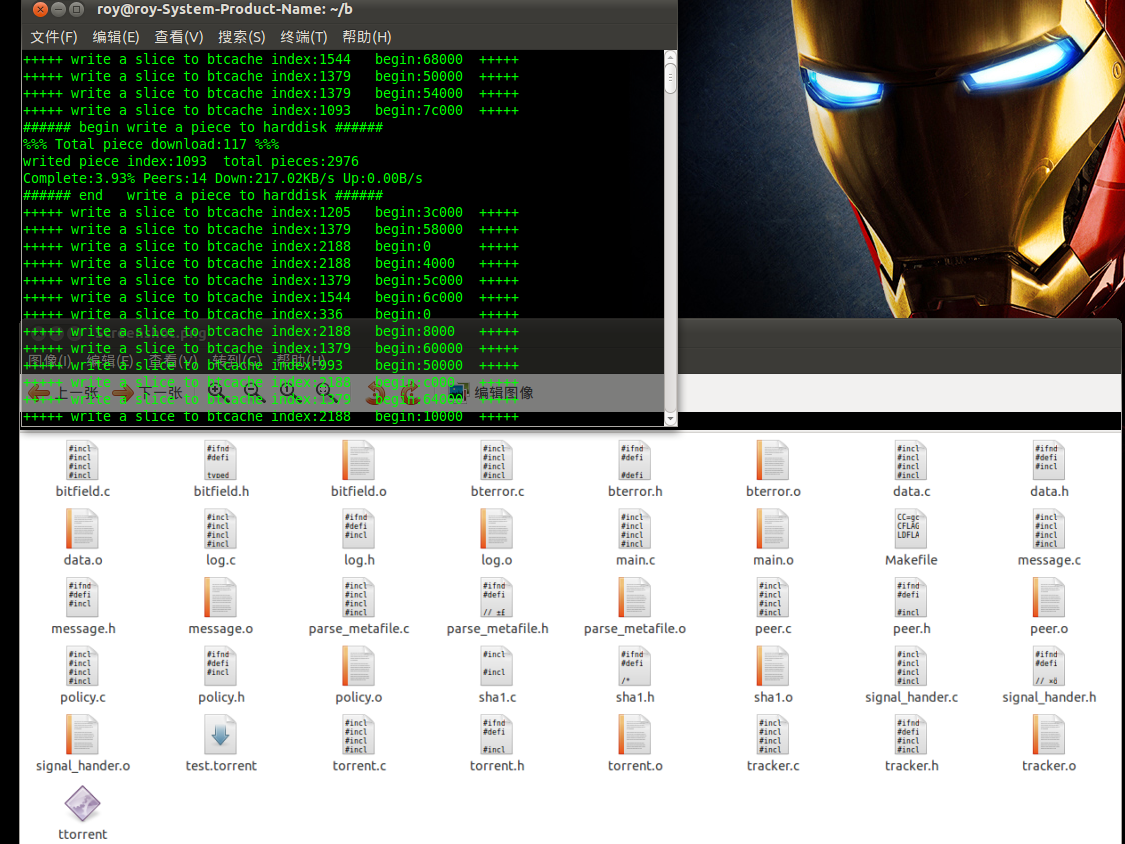Viewport: 1125px width, 844px height.
Task: Open the 搜索(S) menu in the terminal
Action: pyautogui.click(x=241, y=37)
